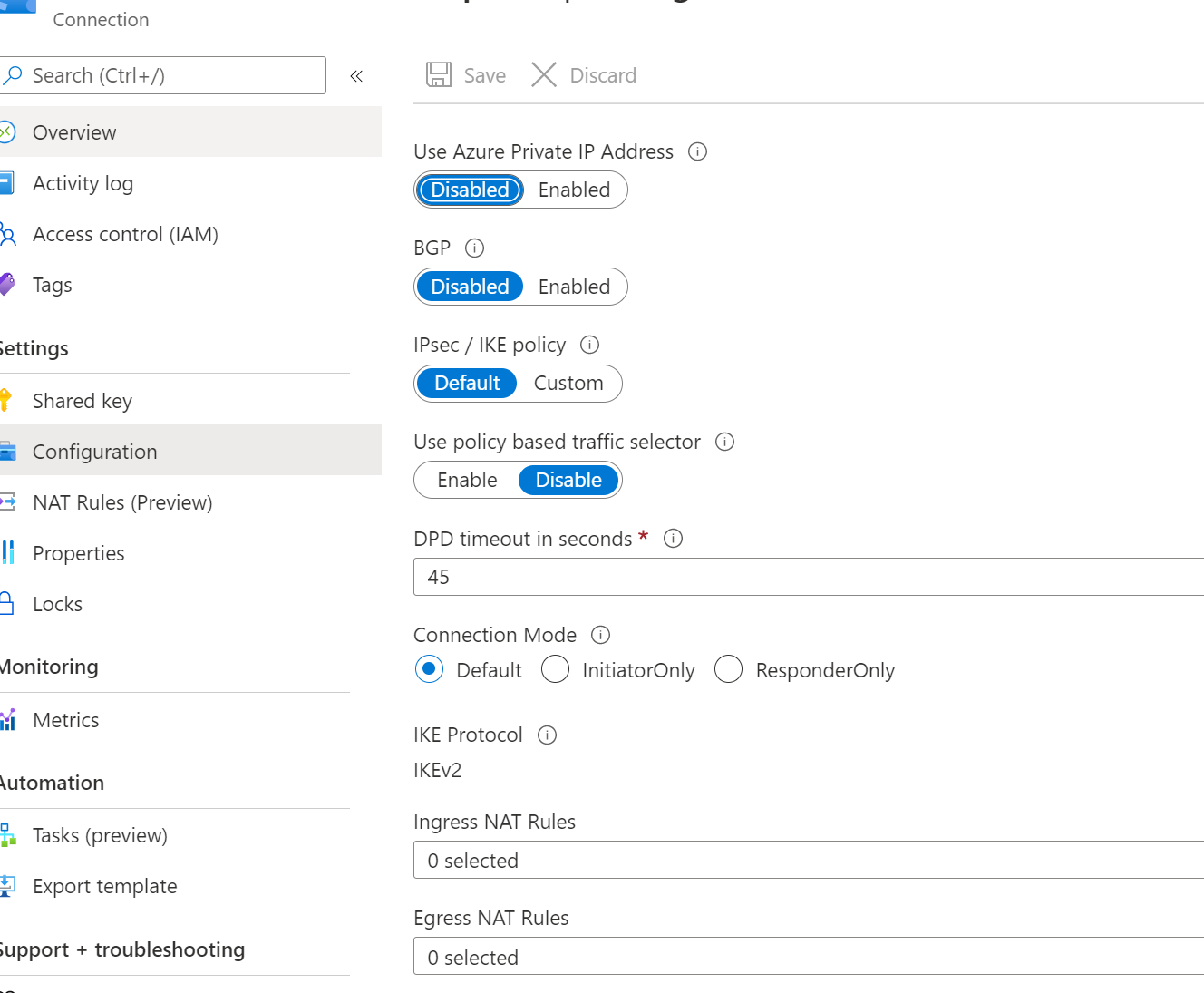The image size is (1204, 993).
Task: Open NAT Rules (Preview) menu item
Action: [122, 502]
